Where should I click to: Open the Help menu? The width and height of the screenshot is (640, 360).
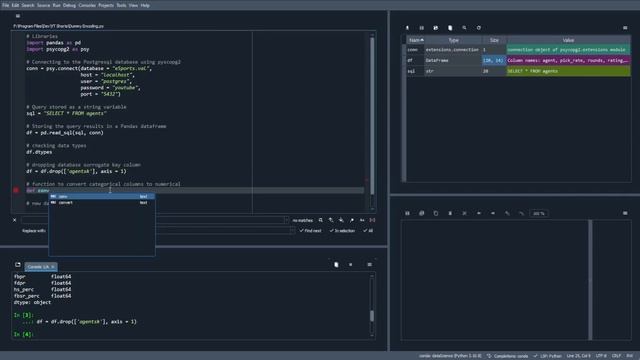(x=145, y=5)
